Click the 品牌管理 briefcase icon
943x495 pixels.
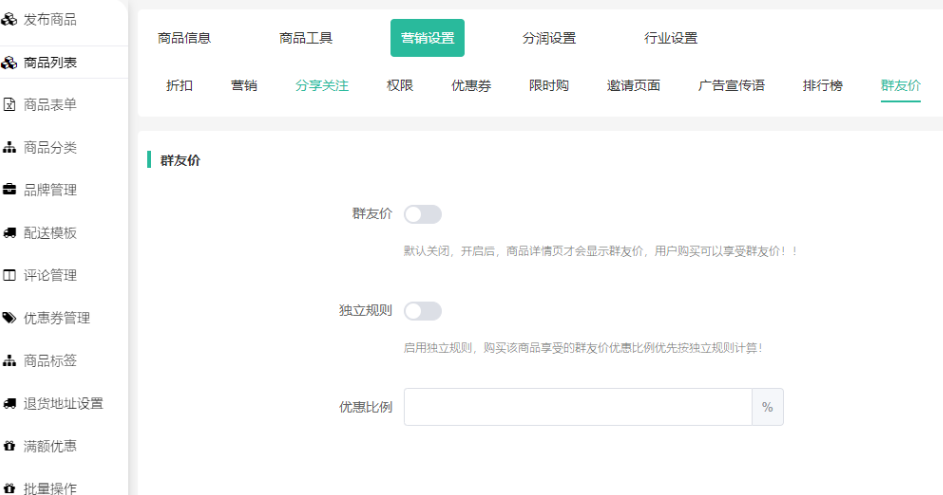click(9, 190)
